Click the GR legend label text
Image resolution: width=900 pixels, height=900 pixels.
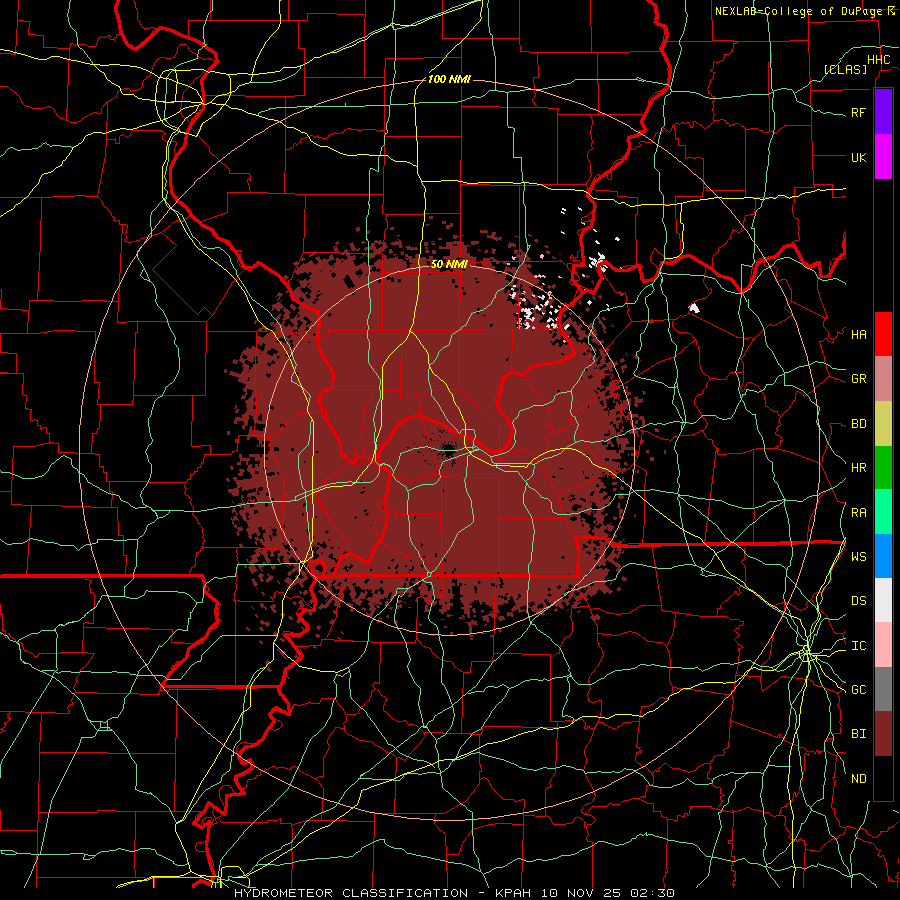859,379
